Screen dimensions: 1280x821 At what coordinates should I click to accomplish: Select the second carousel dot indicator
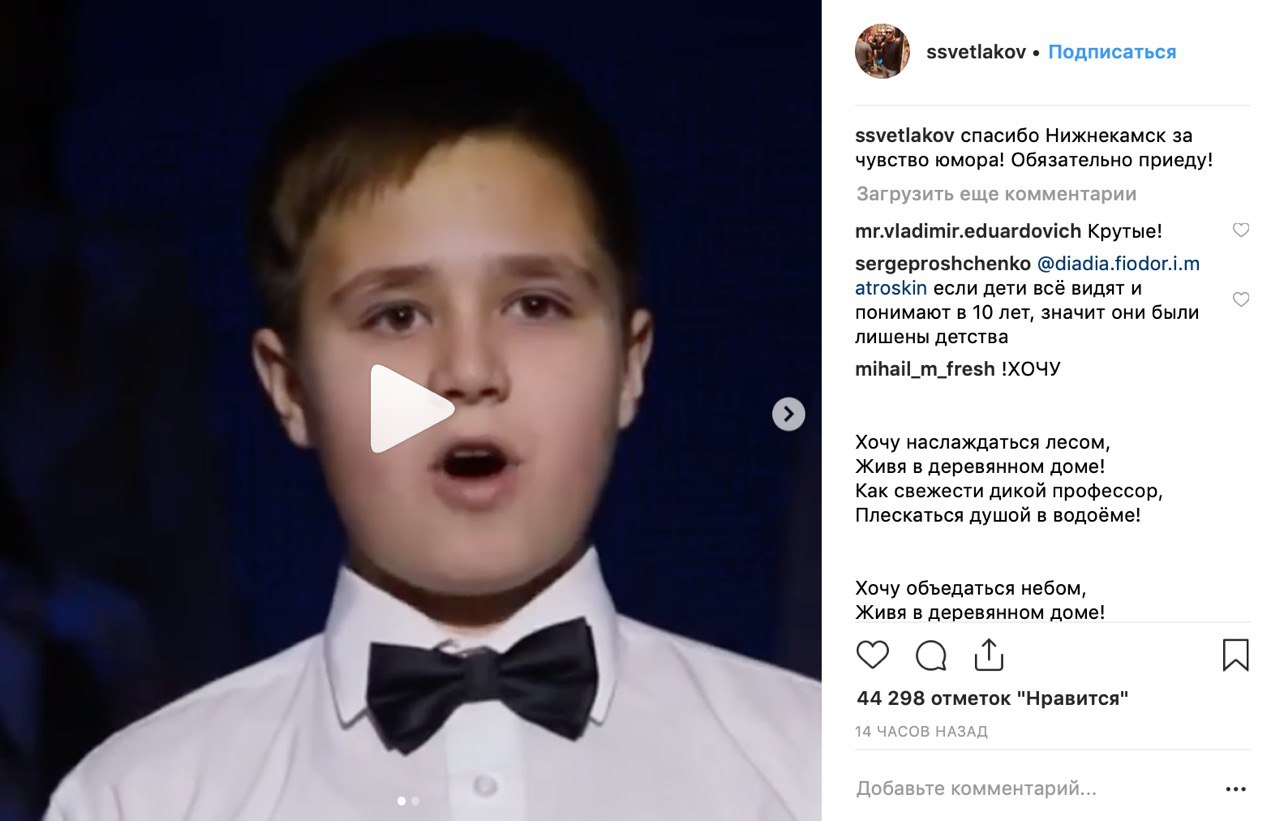[415, 801]
